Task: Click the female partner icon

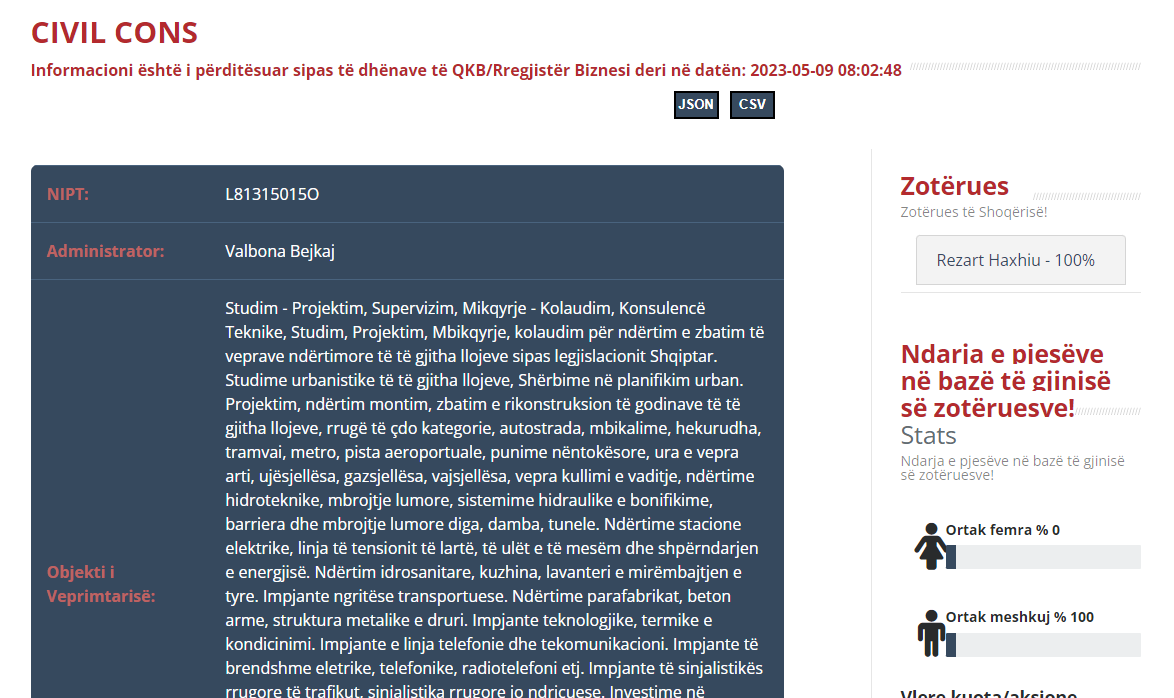Action: (x=929, y=546)
